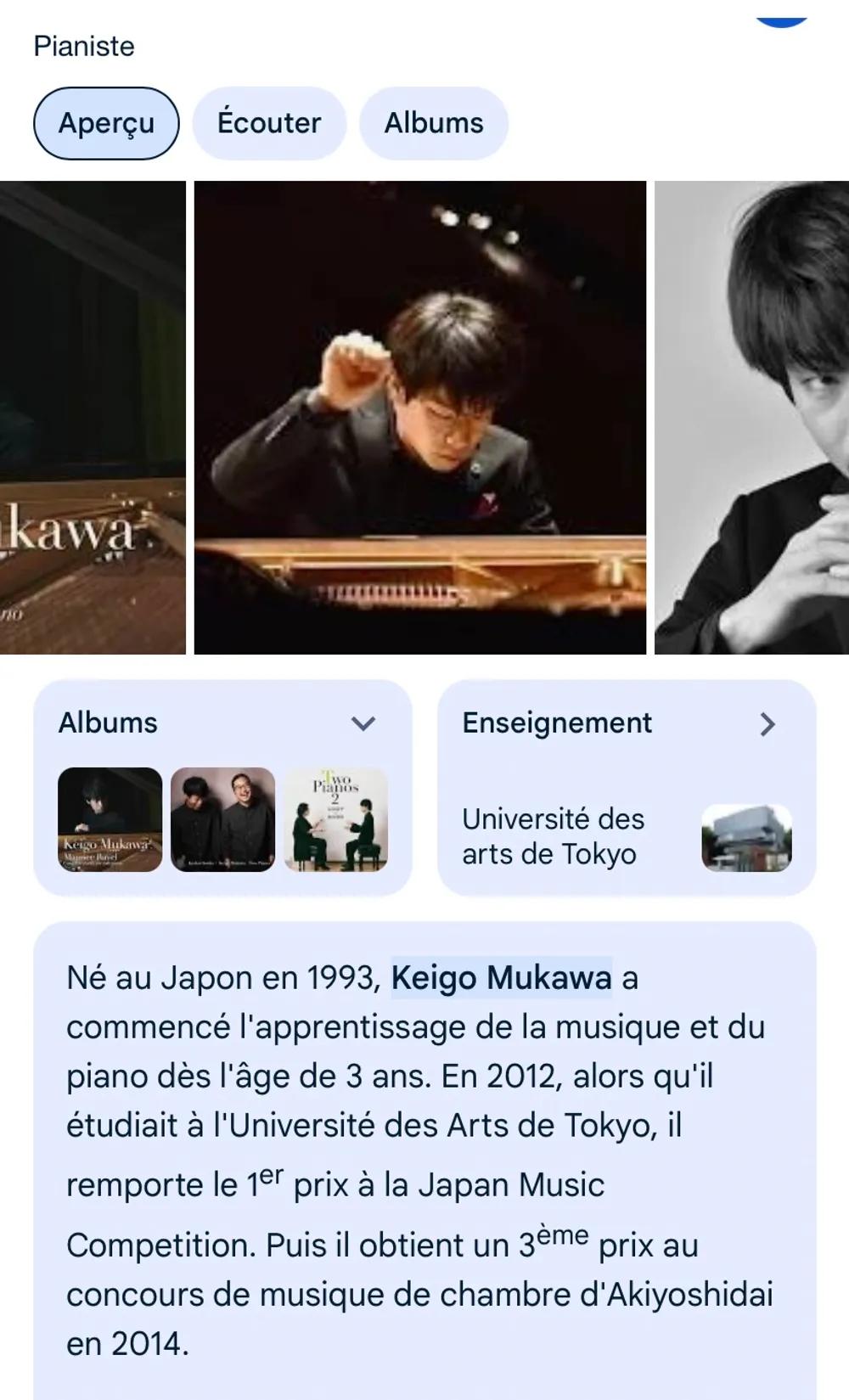Click the Enseignement heading
The width and height of the screenshot is (849, 1400).
click(557, 723)
